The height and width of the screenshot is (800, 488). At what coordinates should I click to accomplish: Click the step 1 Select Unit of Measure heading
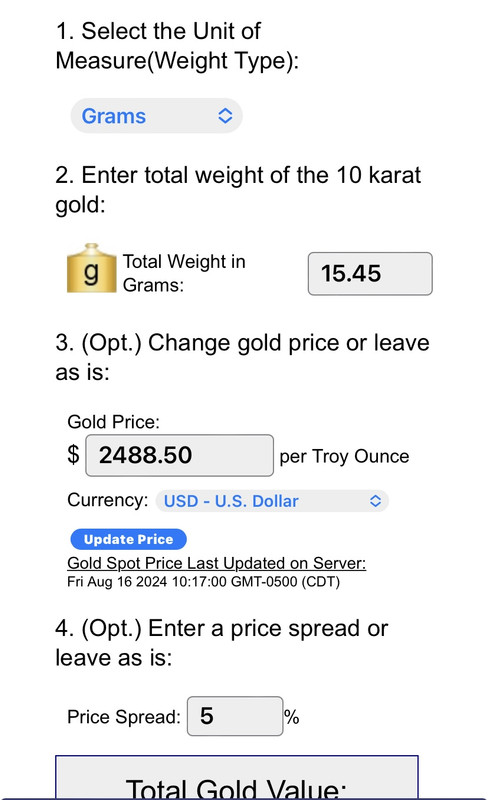pos(177,46)
